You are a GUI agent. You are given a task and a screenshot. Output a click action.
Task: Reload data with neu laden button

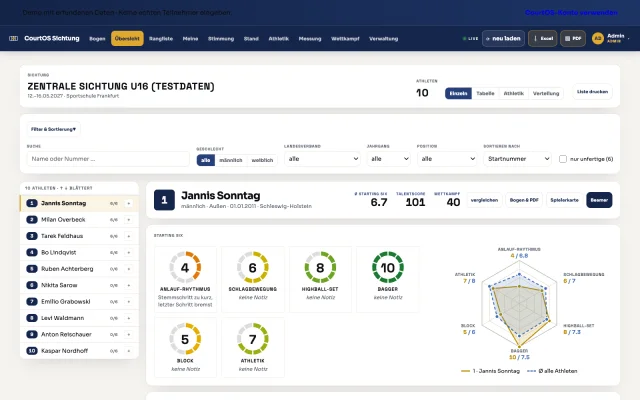coord(503,38)
